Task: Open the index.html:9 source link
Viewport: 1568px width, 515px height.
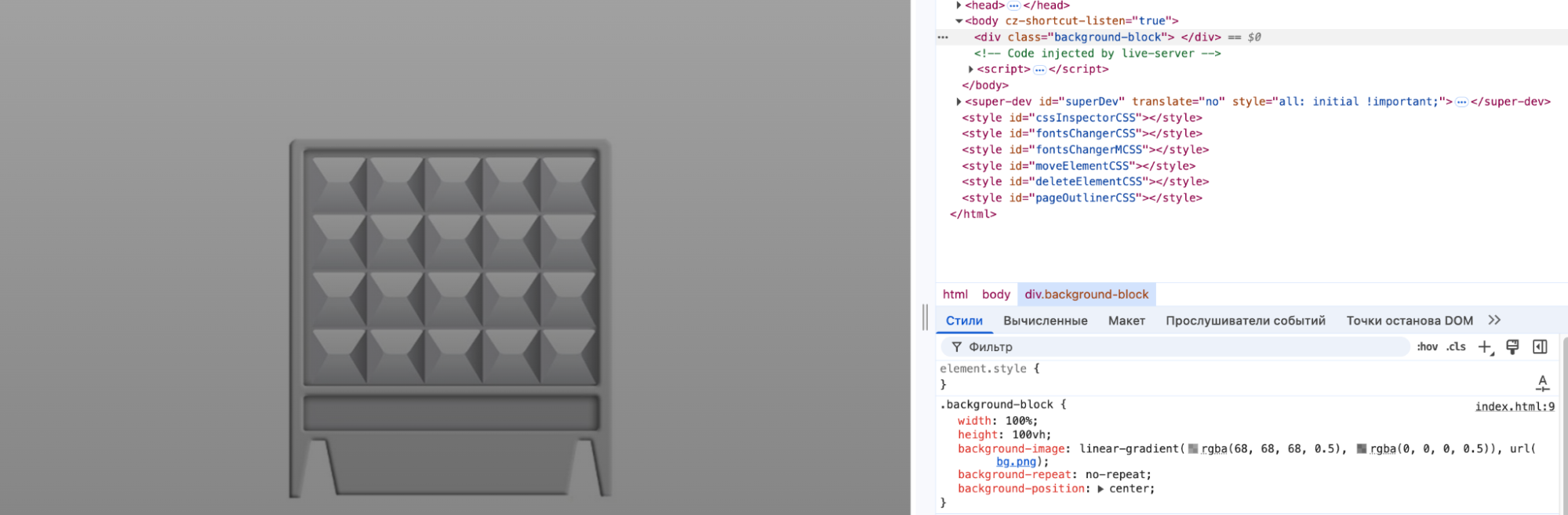Action: 1514,406
